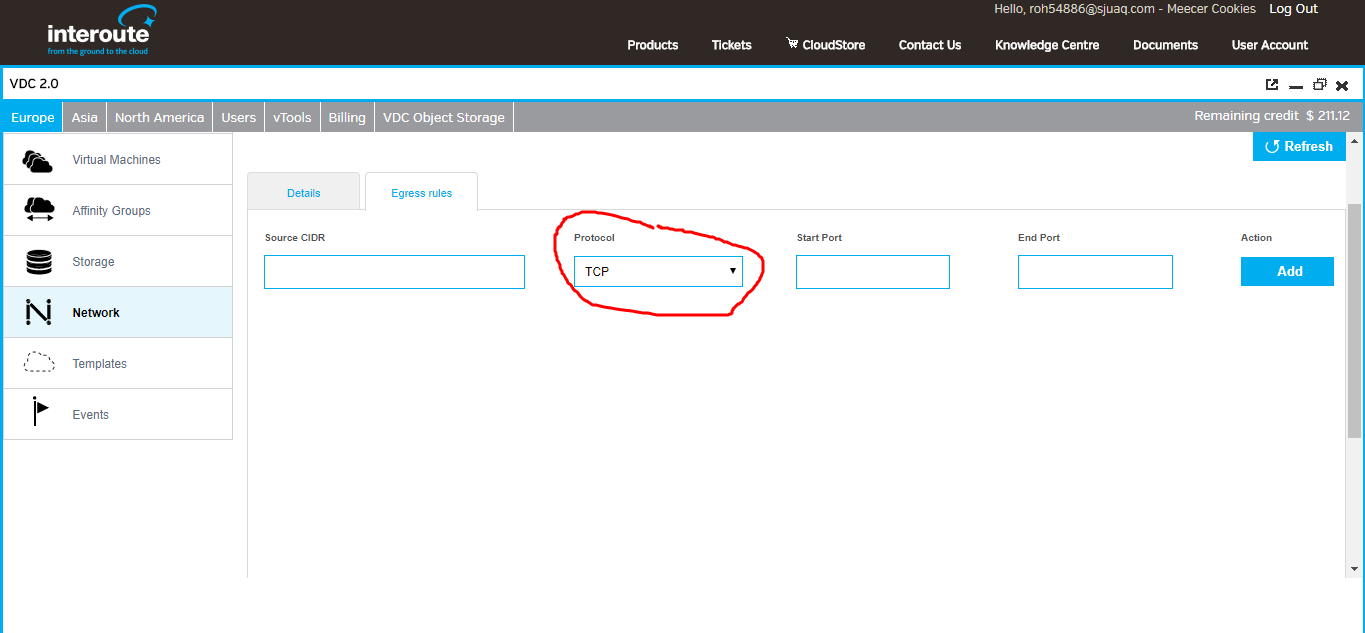Click the Remaining credit $ 211.12 text
The image size is (1365, 633).
point(1272,116)
